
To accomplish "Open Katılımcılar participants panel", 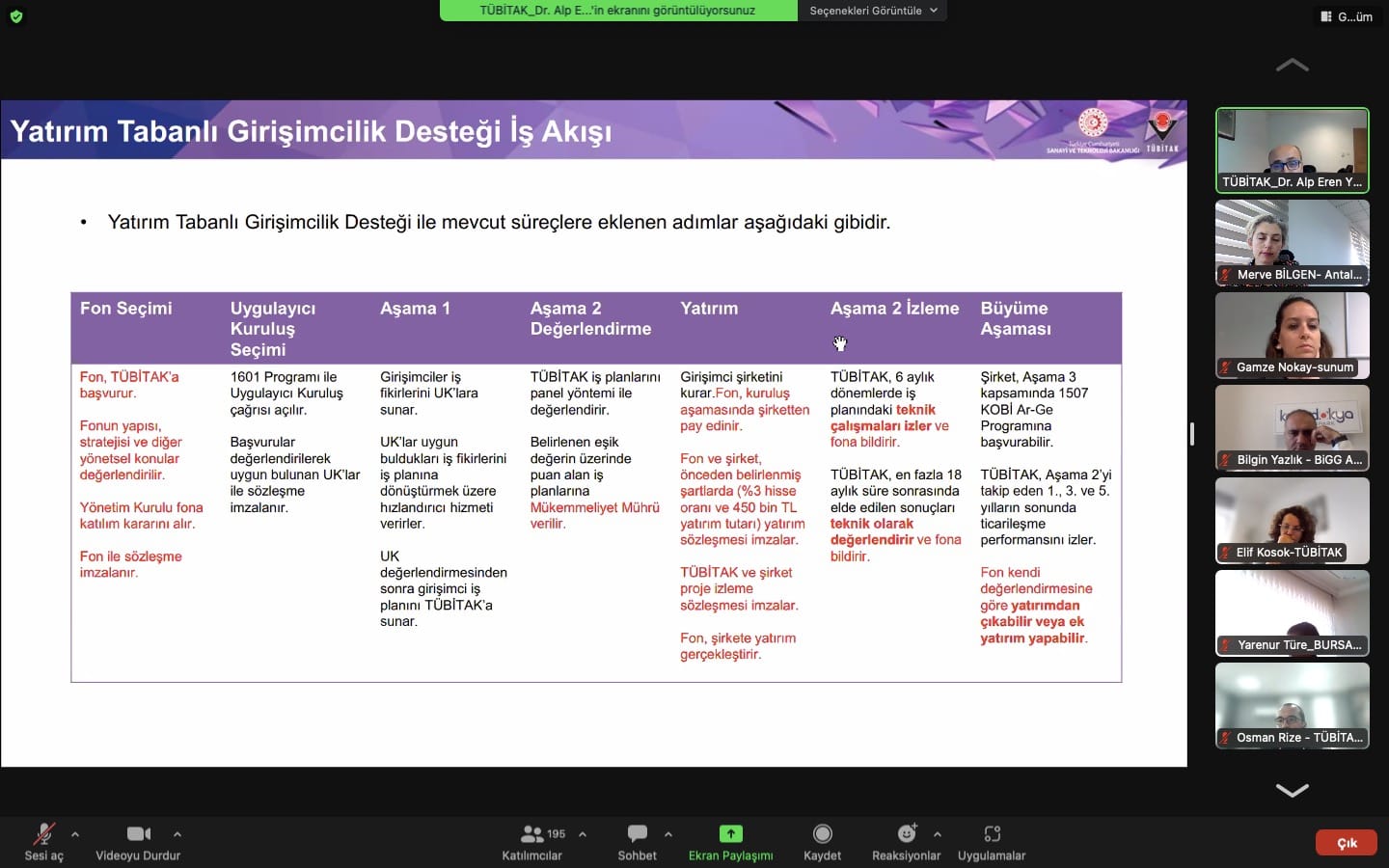I will point(531,841).
